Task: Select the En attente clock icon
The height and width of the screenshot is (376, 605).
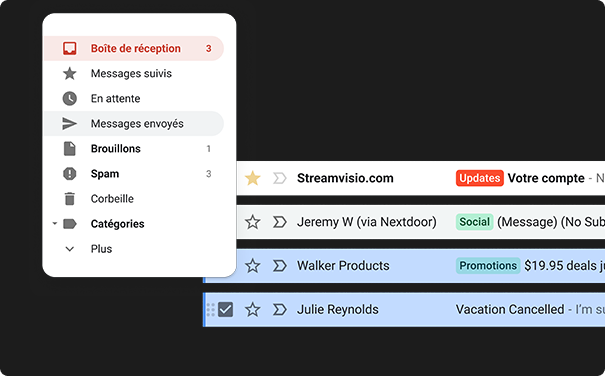Action: pyautogui.click(x=69, y=98)
